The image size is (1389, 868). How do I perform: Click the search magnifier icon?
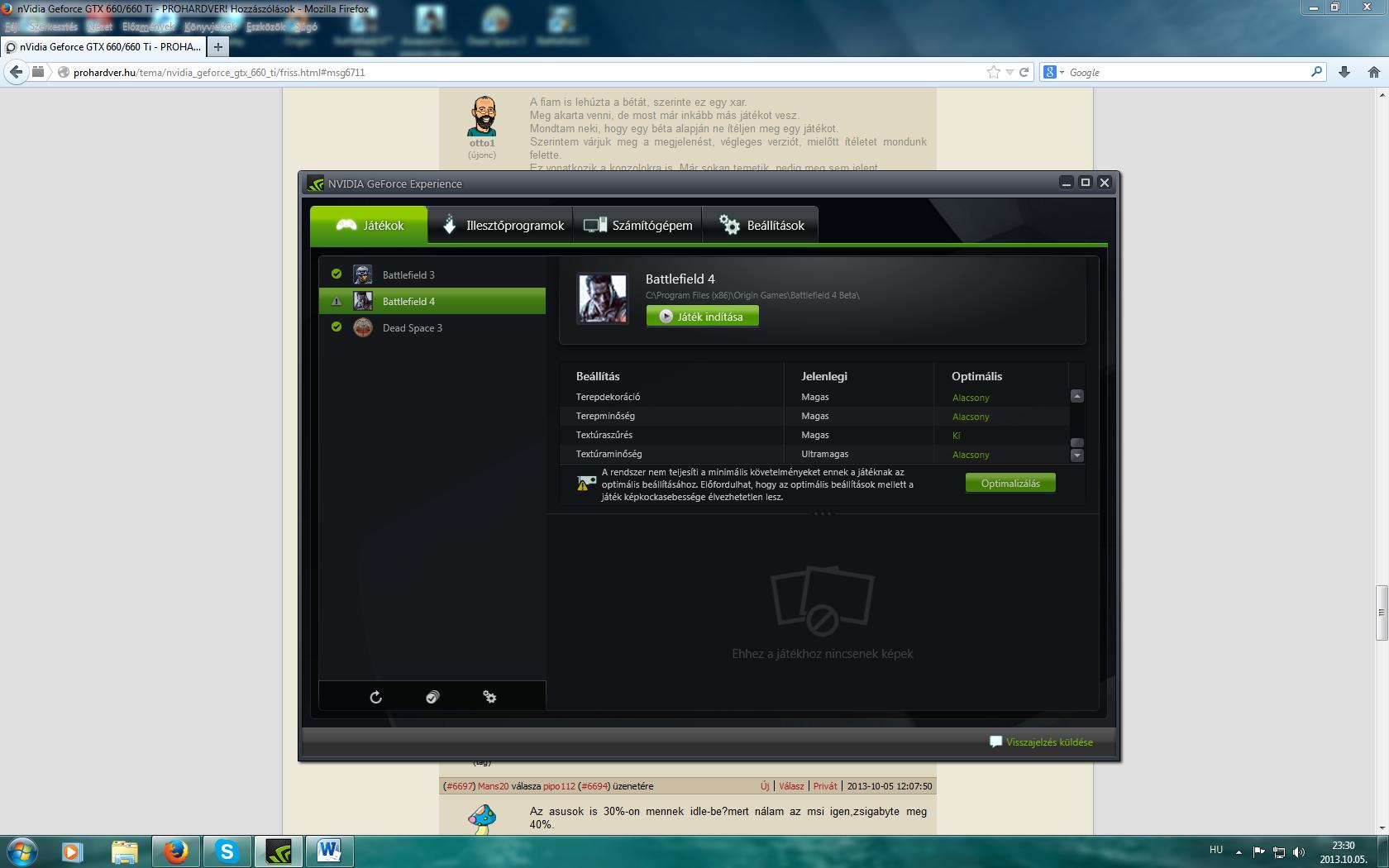click(x=1317, y=72)
